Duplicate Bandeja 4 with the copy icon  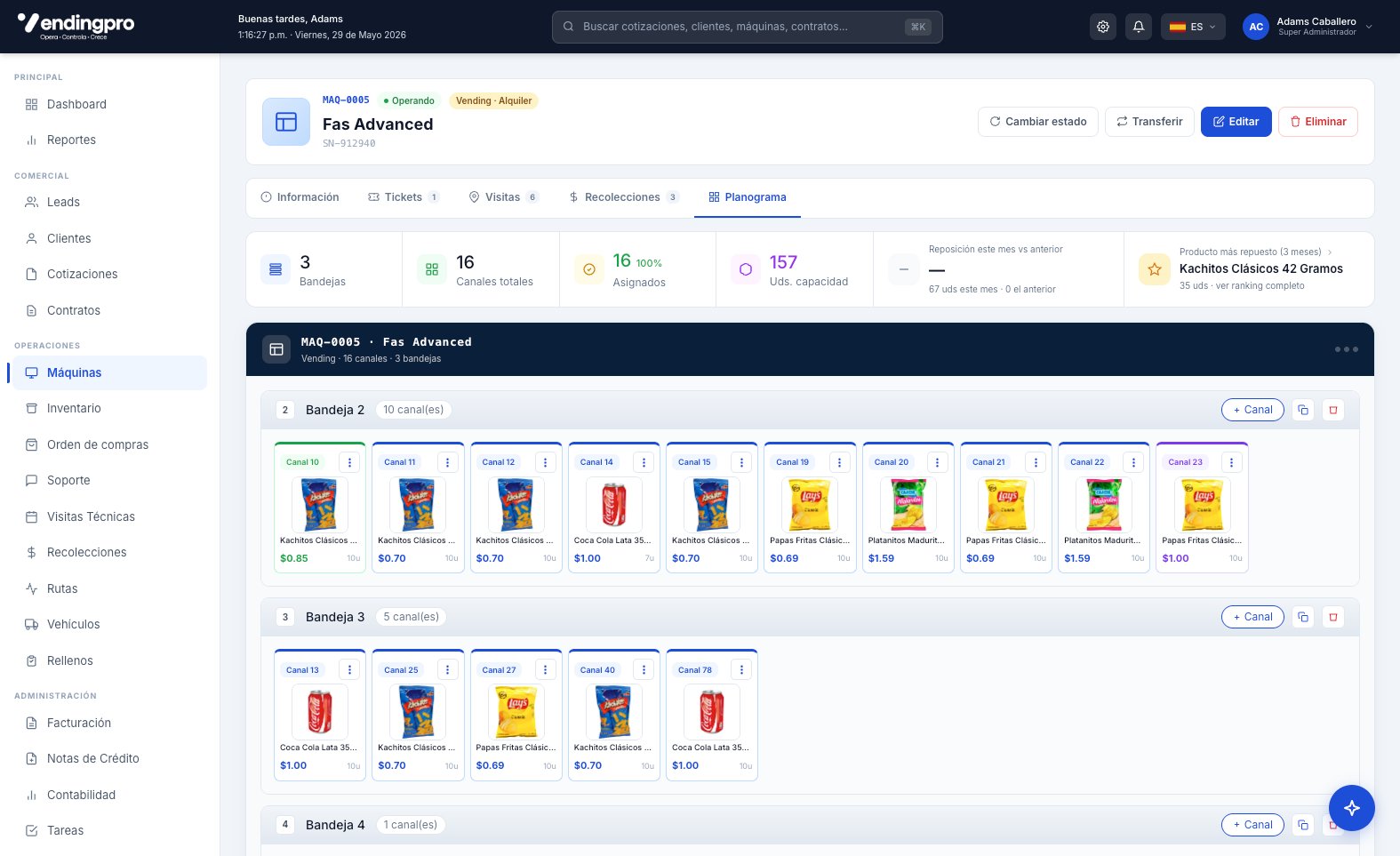point(1303,825)
